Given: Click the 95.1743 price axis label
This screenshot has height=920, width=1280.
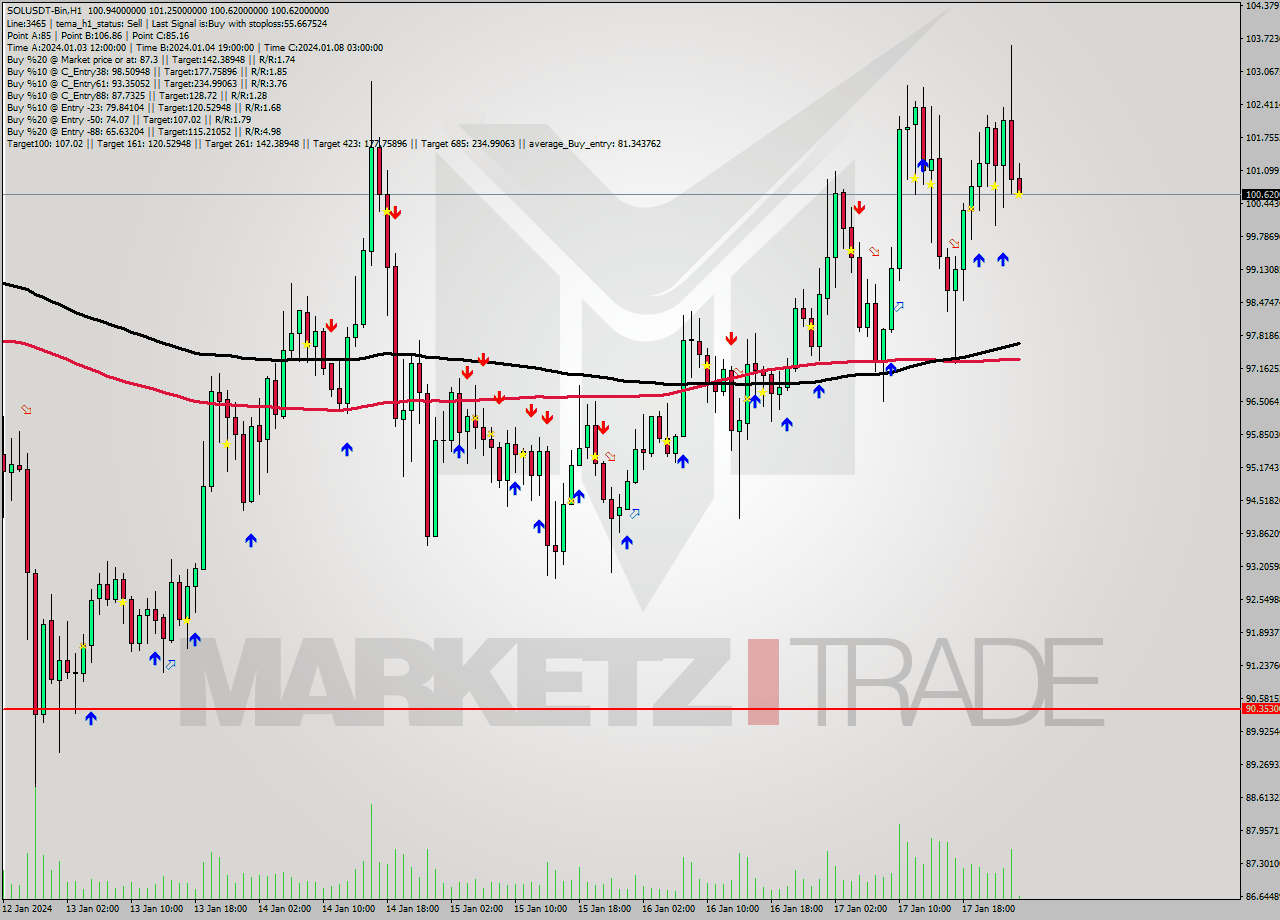Looking at the screenshot, I should click(x=1262, y=467).
